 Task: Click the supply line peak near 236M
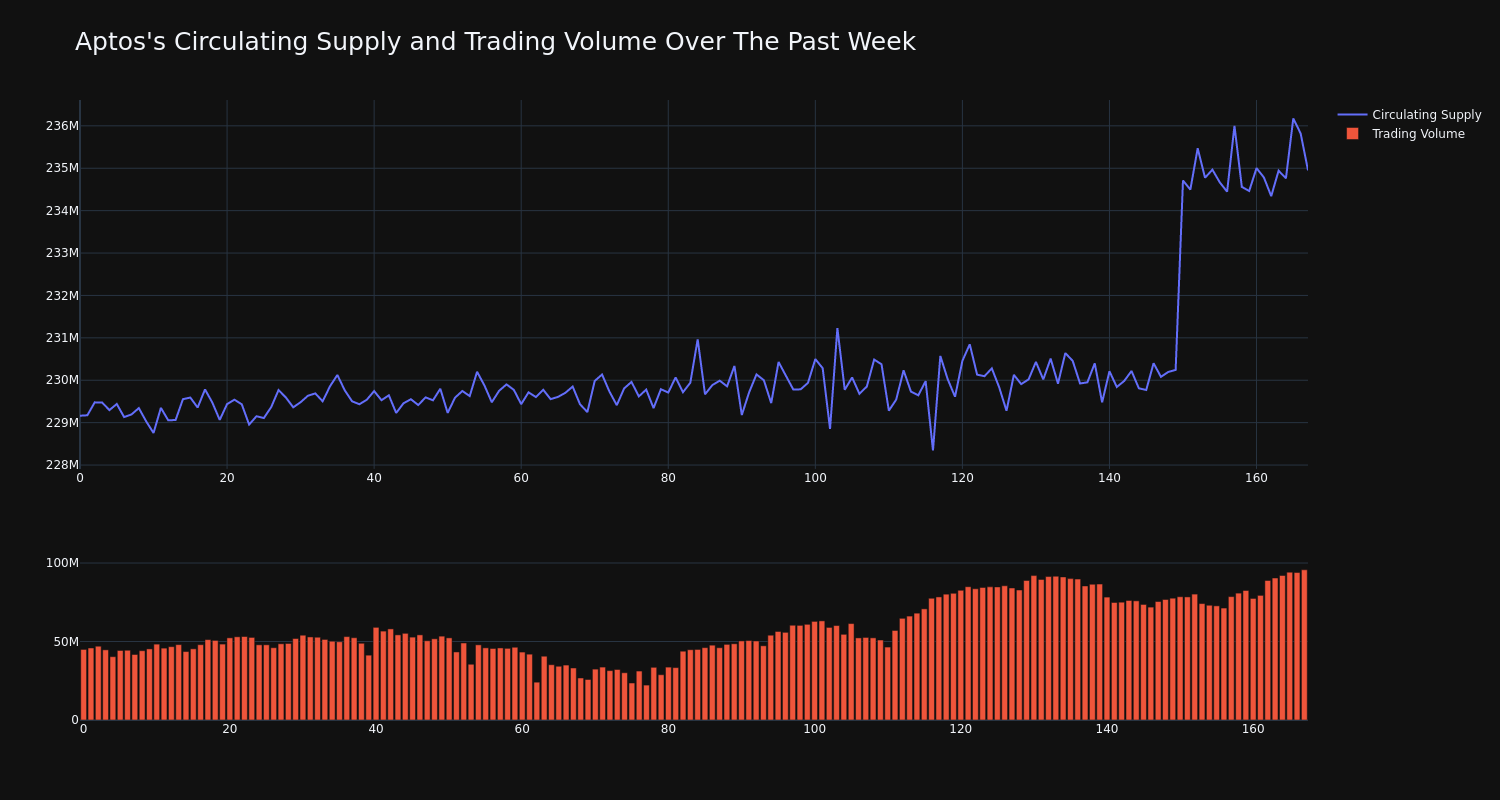(x=1293, y=119)
